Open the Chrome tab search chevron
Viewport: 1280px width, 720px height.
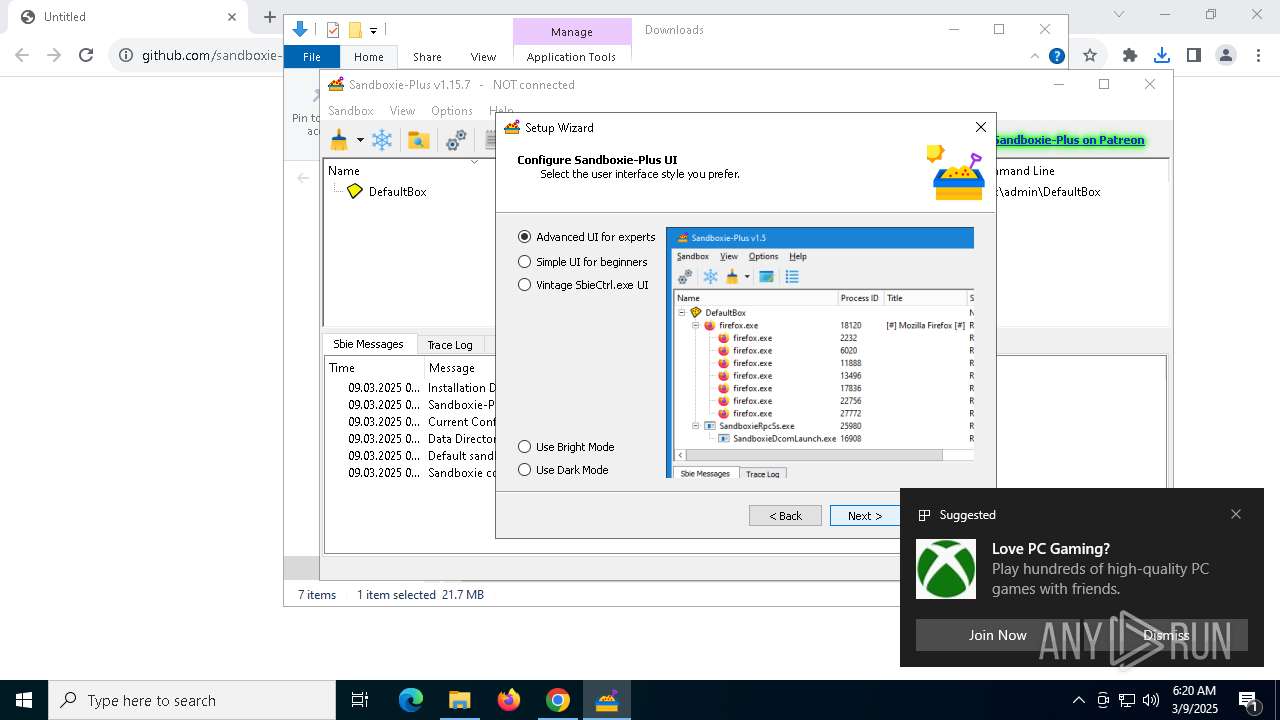click(x=1119, y=14)
